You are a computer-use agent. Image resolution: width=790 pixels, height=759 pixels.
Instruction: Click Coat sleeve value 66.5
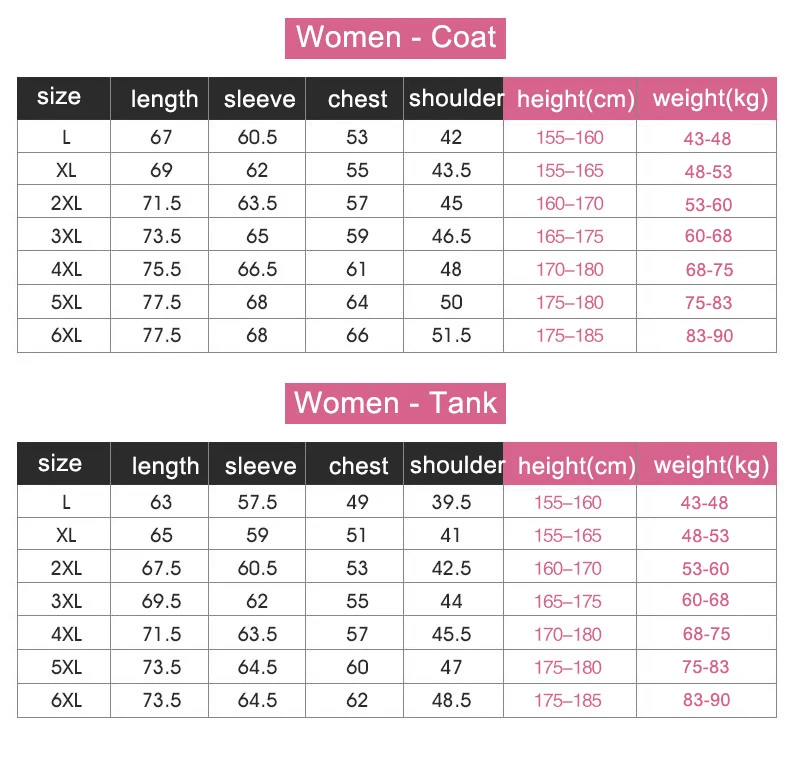pos(257,270)
